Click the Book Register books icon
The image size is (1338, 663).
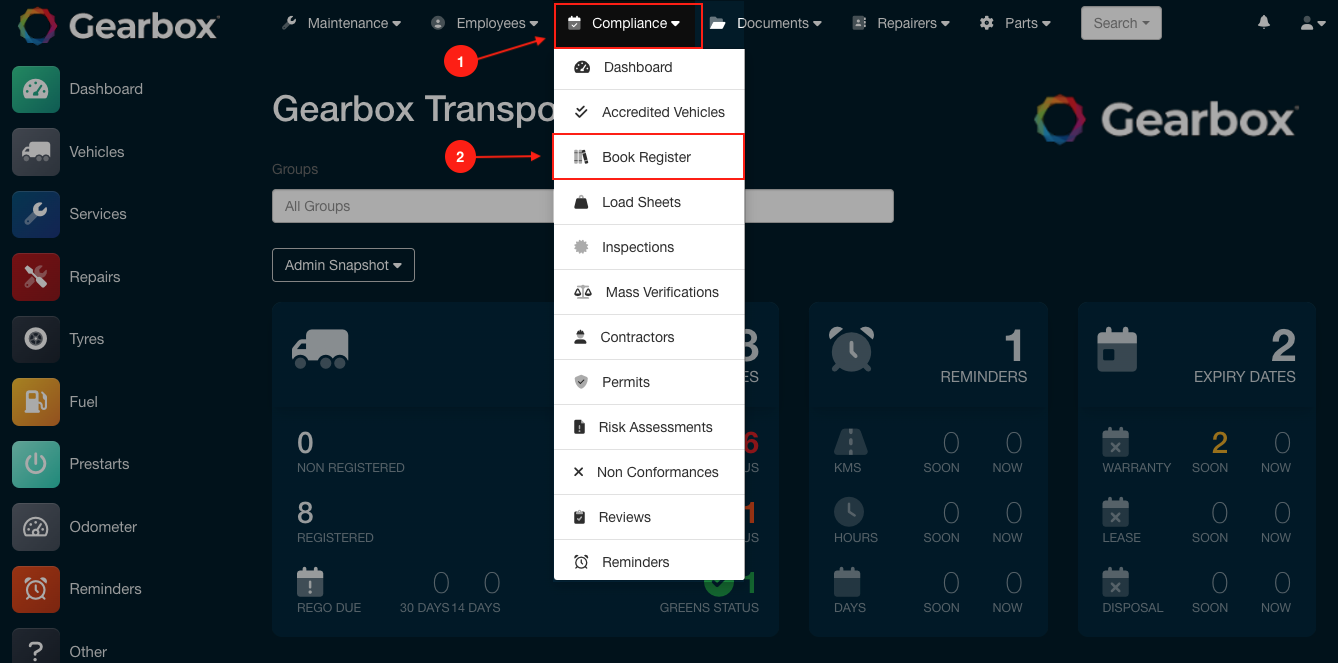coord(581,157)
